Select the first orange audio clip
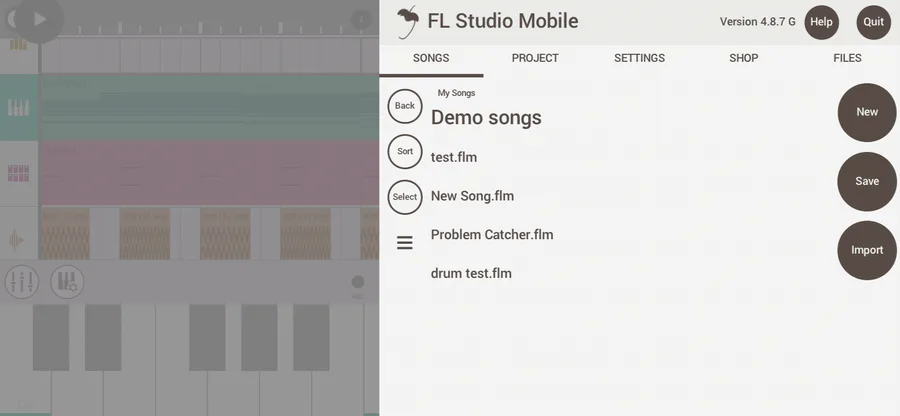This screenshot has height=416, width=900. pyautogui.click(x=65, y=234)
